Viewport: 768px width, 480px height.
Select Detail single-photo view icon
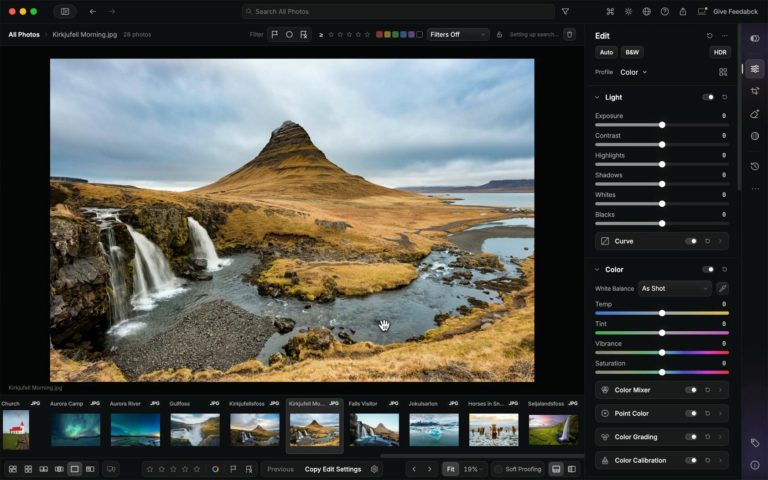click(x=74, y=469)
